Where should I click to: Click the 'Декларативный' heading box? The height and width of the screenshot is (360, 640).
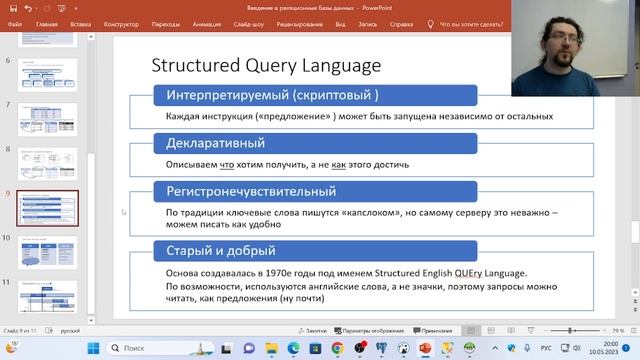(315, 143)
